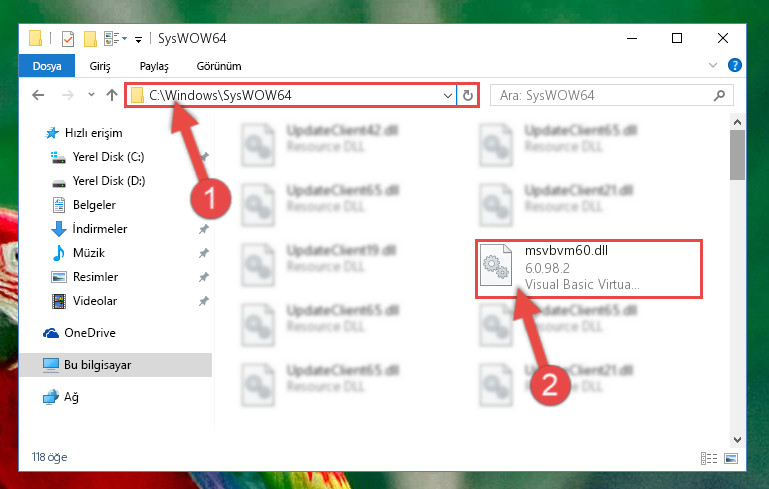769x489 pixels.
Task: Open the Paylaş tab
Action: 154,66
